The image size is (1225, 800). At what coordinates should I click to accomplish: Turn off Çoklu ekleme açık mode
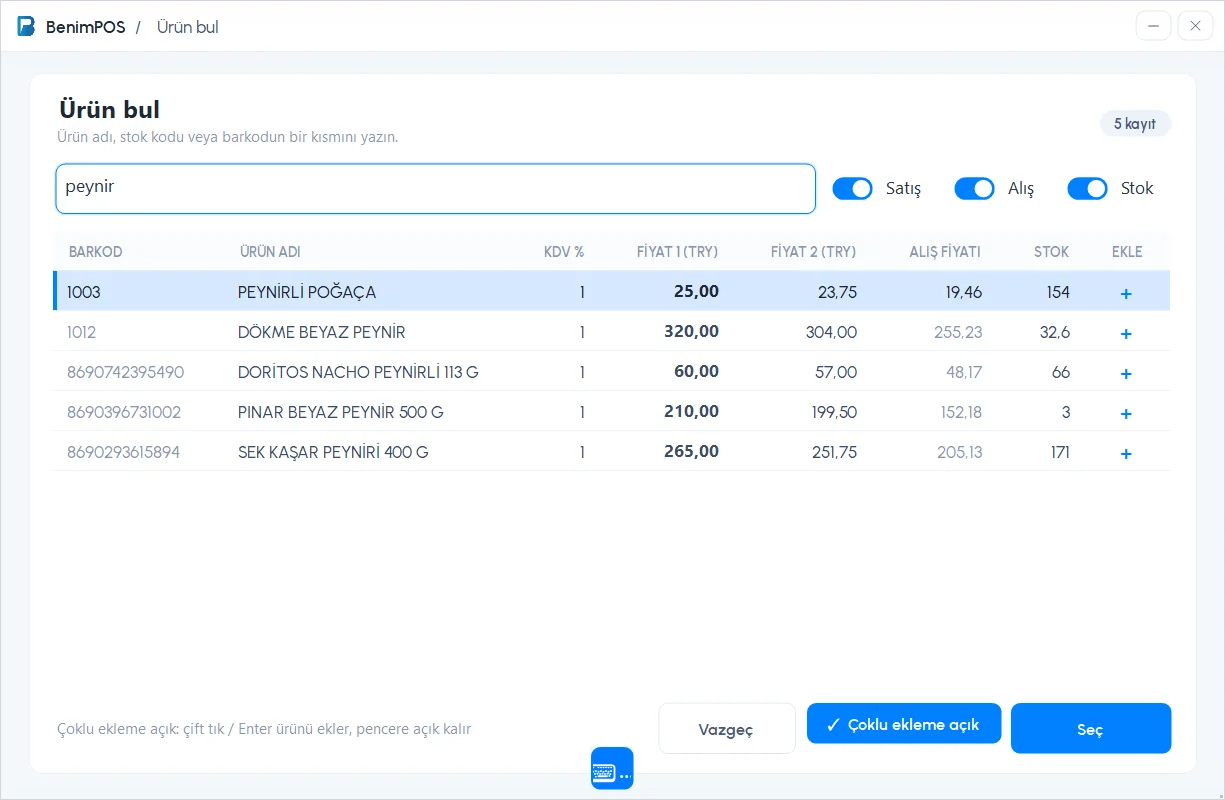pos(904,724)
